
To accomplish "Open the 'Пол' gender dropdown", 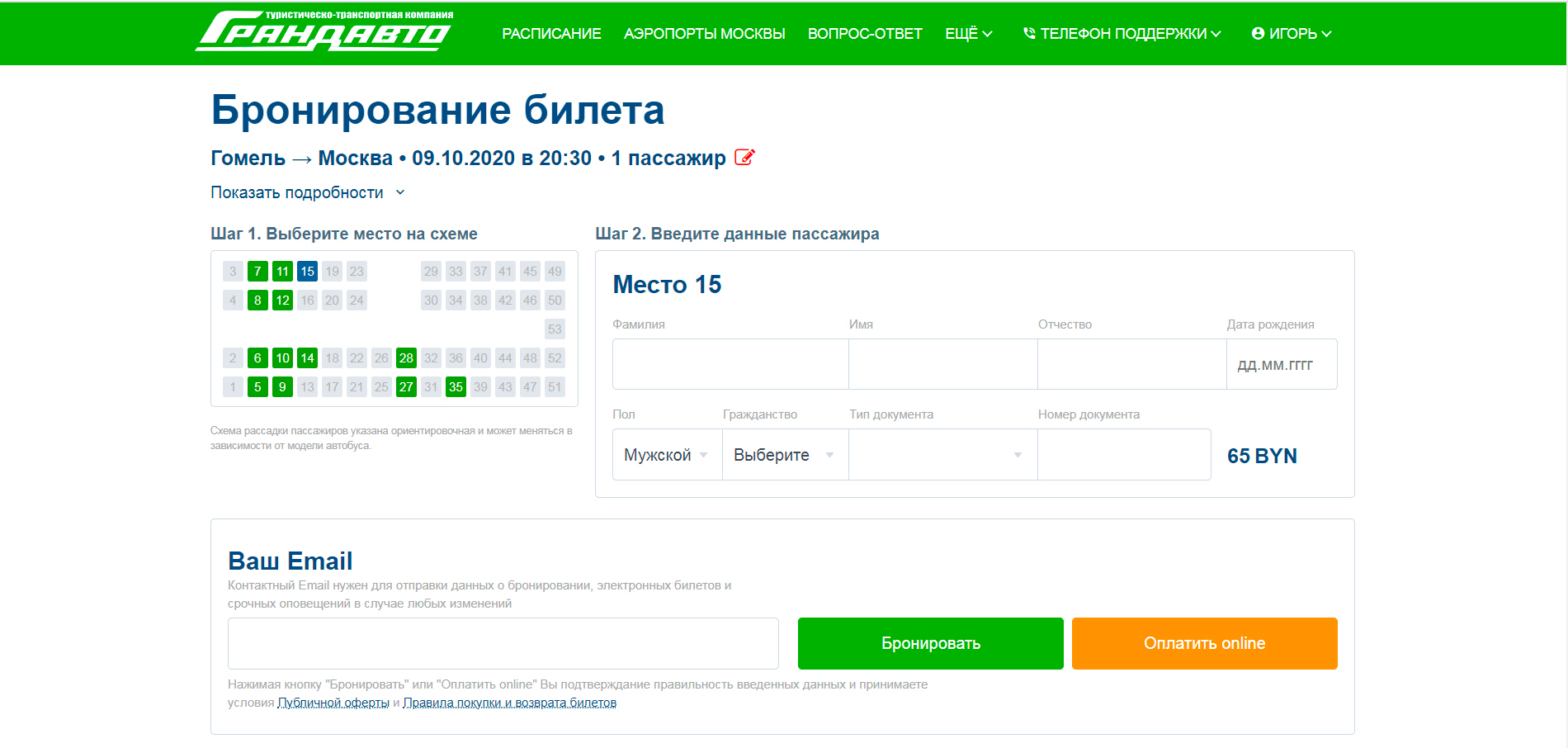I will click(666, 455).
